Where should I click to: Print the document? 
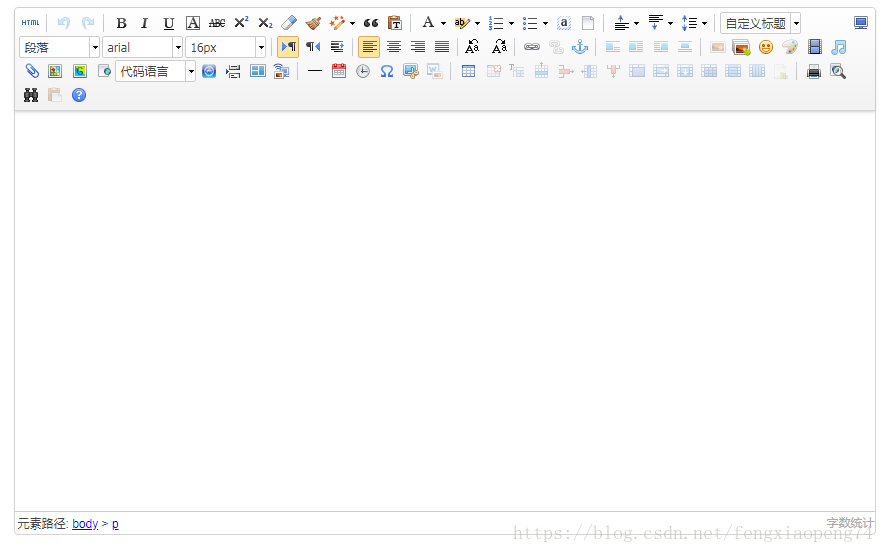tap(814, 71)
